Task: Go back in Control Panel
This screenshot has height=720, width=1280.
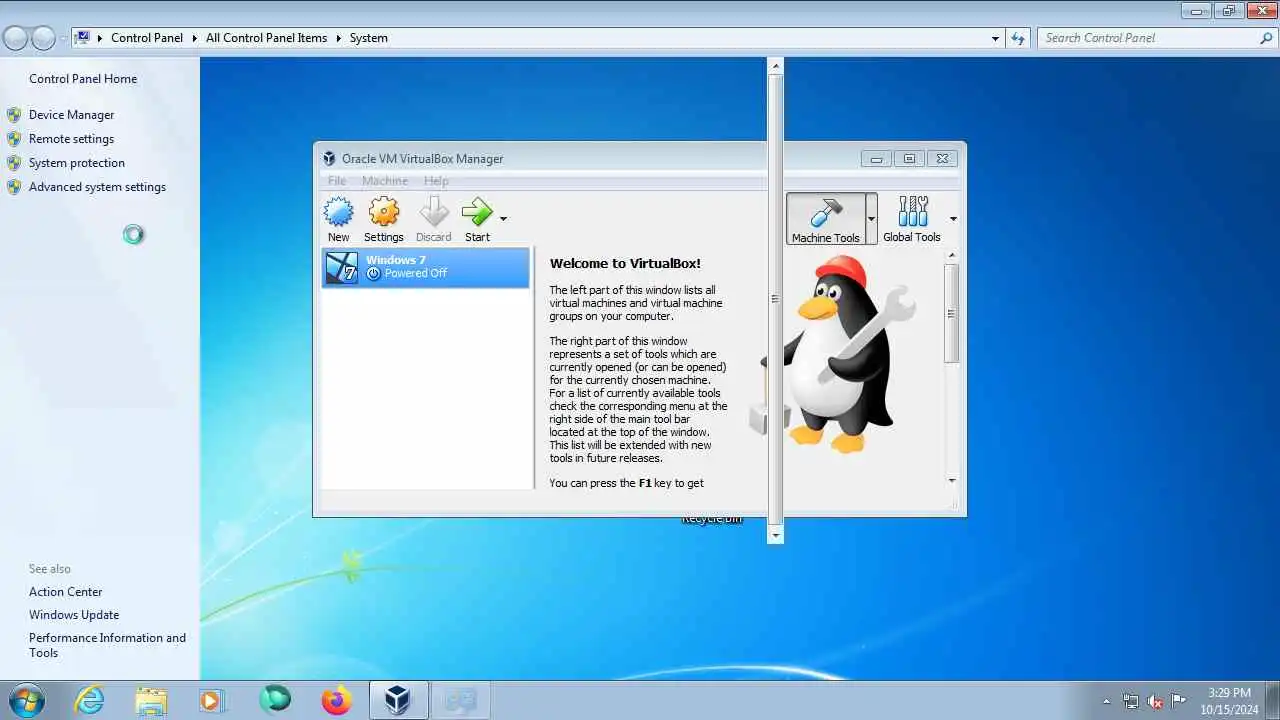Action: (x=16, y=38)
